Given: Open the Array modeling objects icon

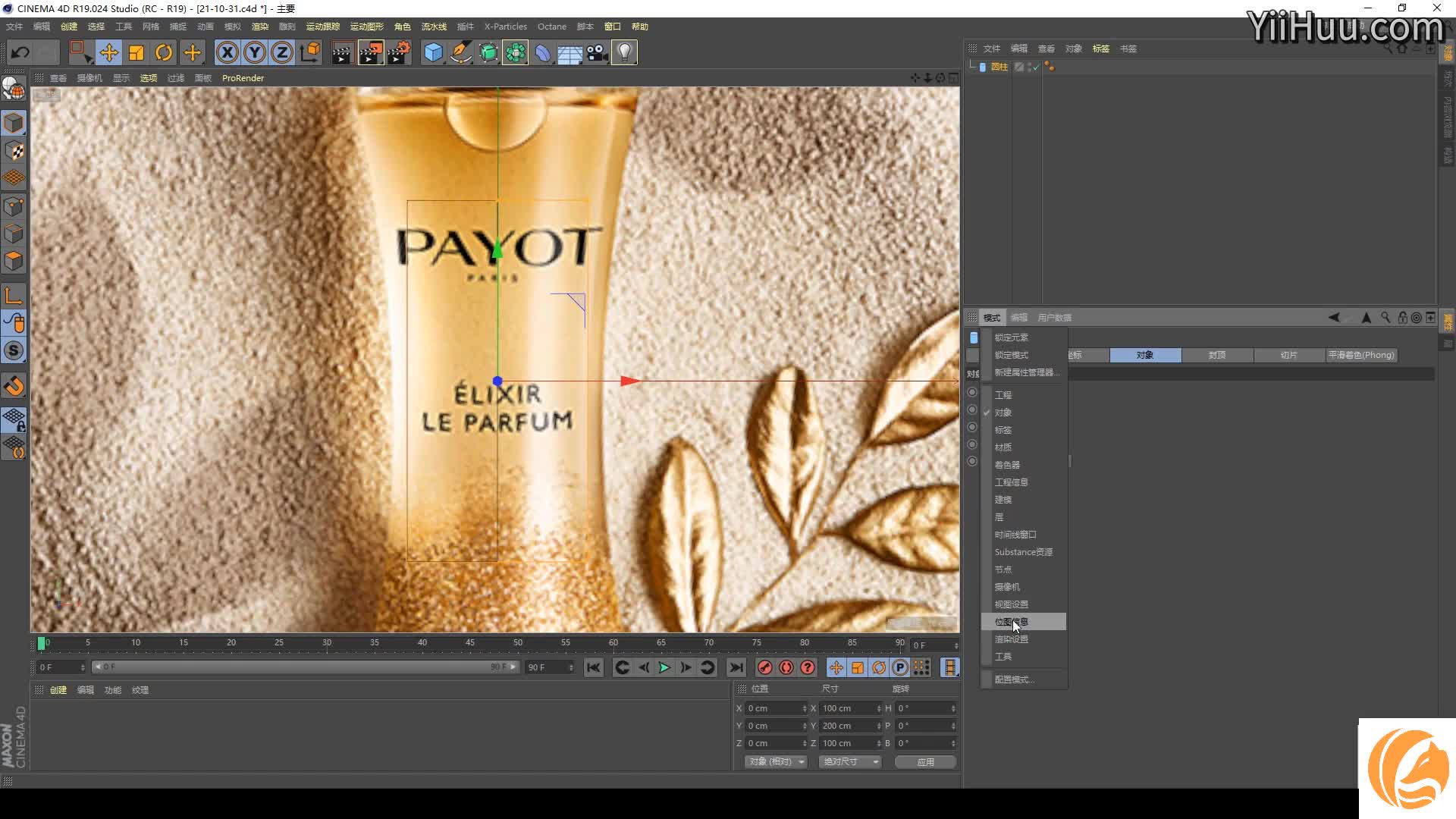Looking at the screenshot, I should tap(516, 52).
